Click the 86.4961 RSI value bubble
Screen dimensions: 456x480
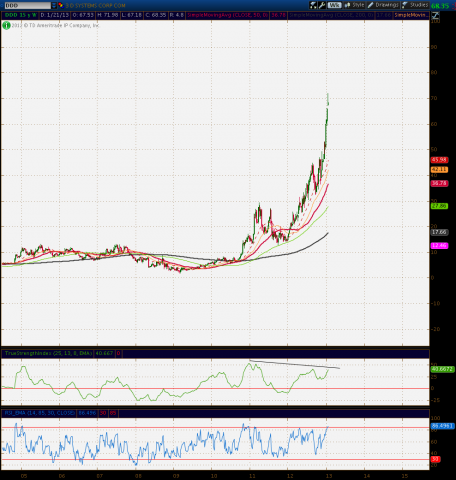(x=443, y=426)
